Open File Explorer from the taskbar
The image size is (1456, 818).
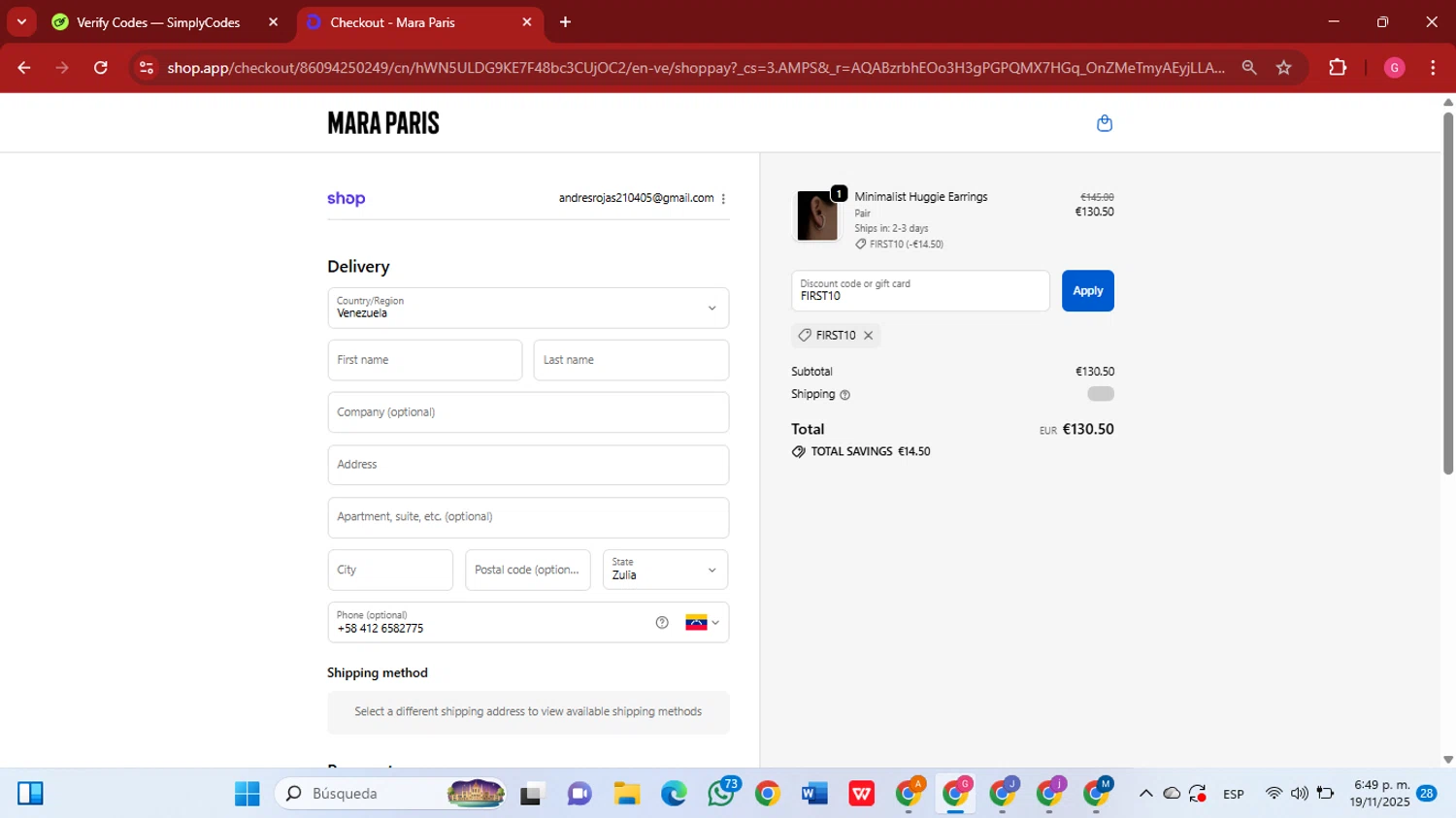point(627,794)
